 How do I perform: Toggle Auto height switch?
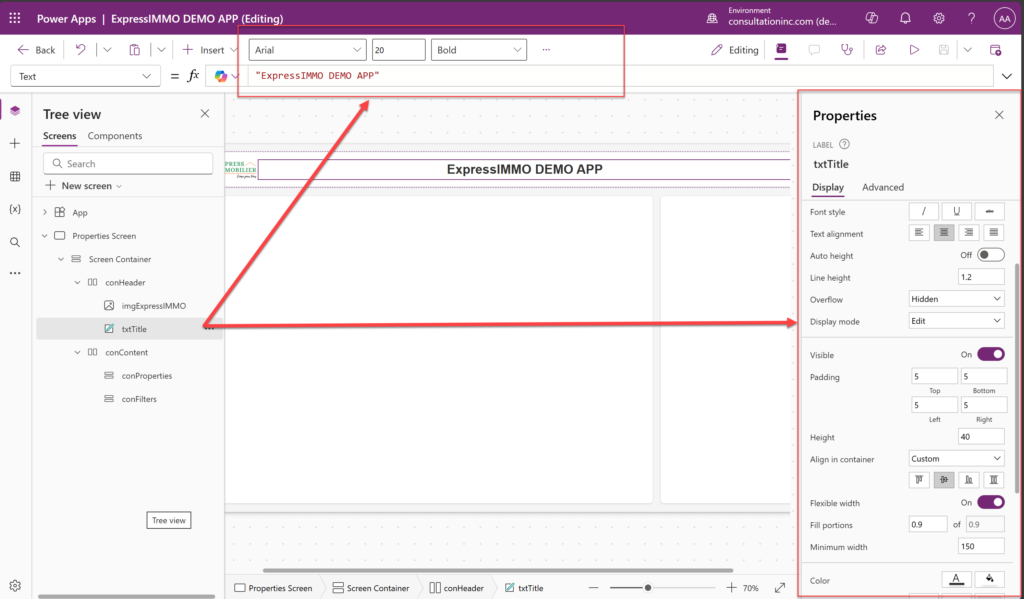click(991, 255)
